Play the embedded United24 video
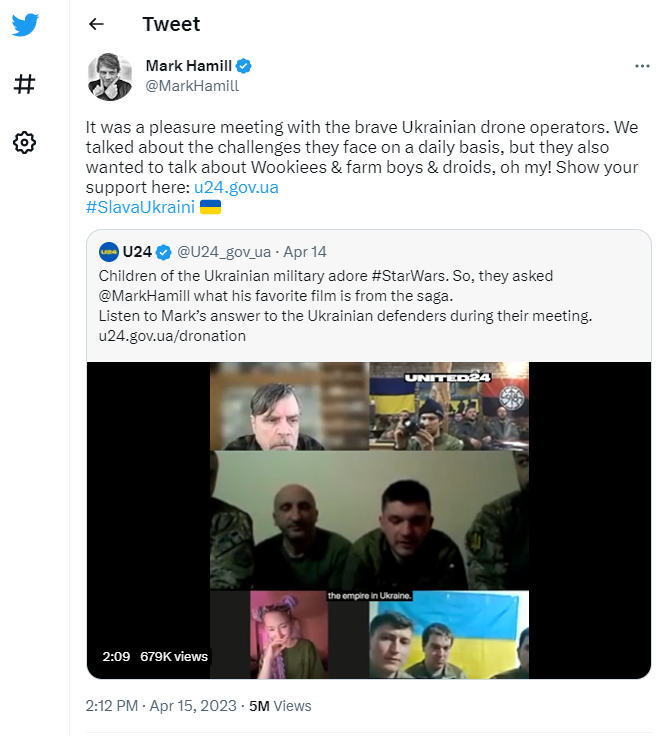This screenshot has width=666, height=736. point(369,520)
